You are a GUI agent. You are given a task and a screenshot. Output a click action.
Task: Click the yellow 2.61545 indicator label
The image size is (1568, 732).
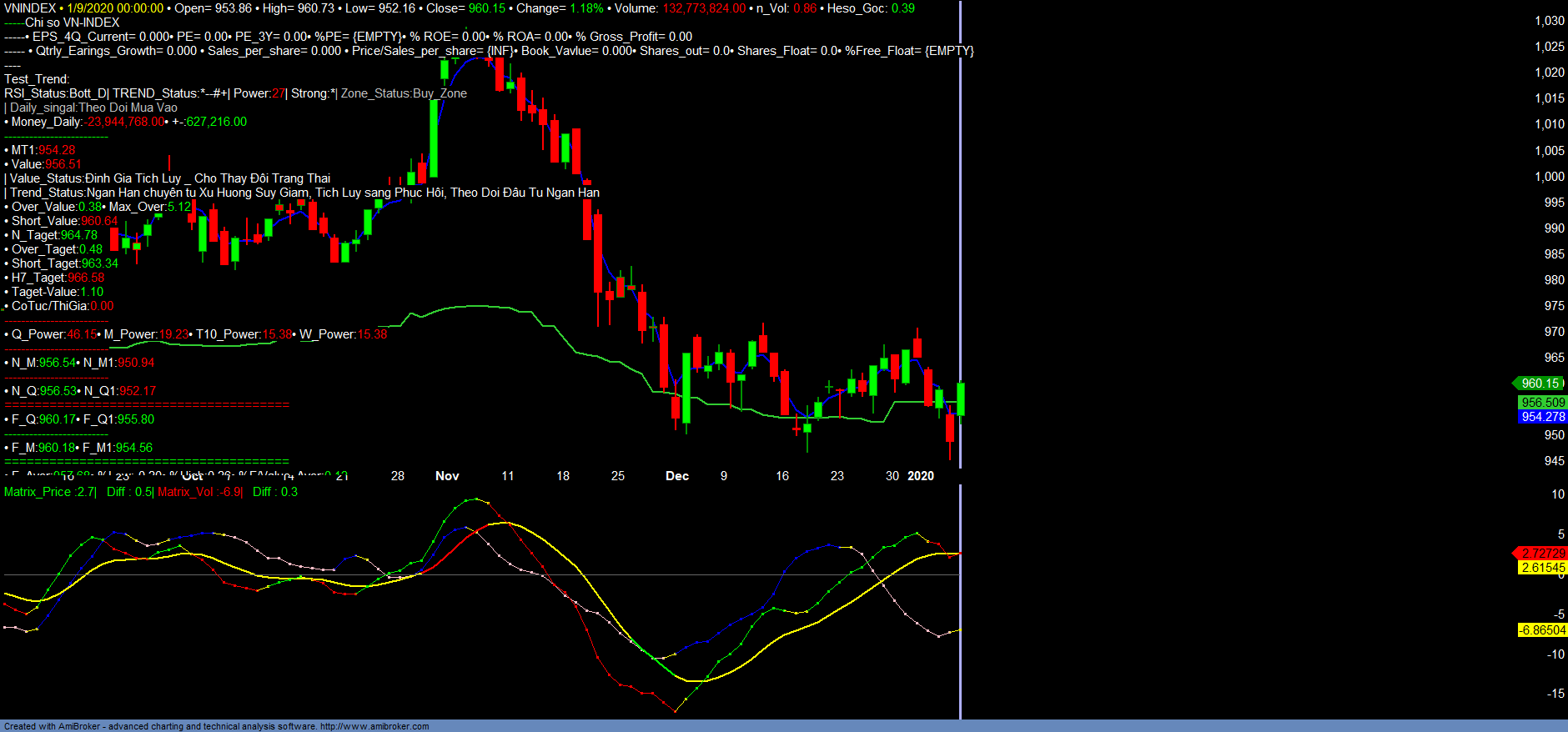(x=1542, y=568)
